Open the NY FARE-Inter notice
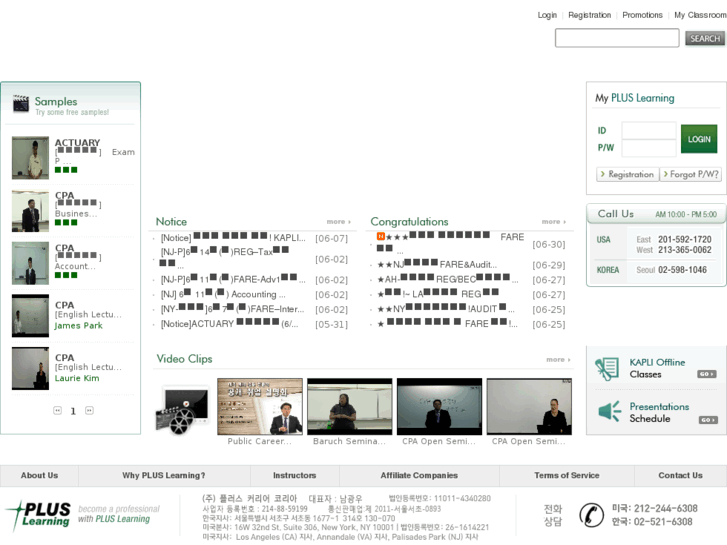This screenshot has height=545, width=727. click(232, 309)
